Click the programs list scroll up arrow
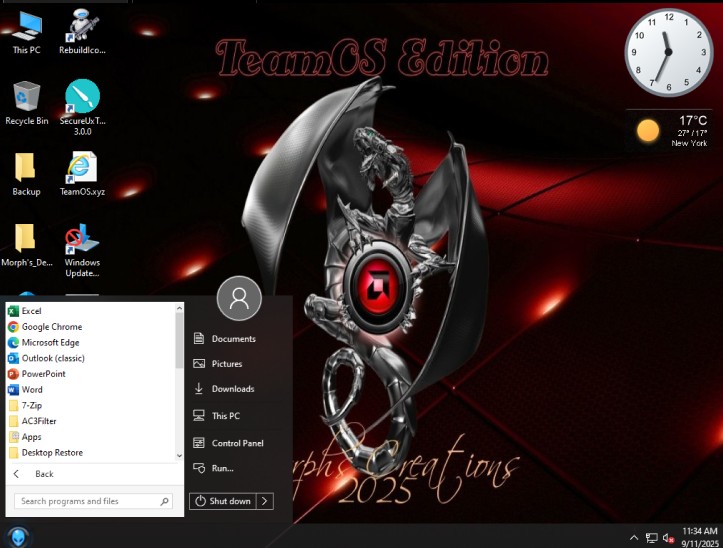Image resolution: width=723 pixels, height=548 pixels. point(179,308)
